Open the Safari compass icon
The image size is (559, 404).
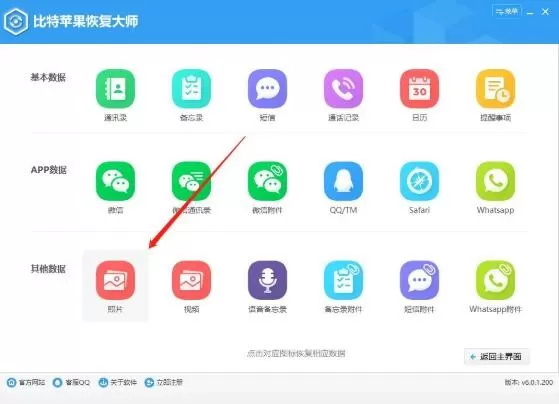click(420, 181)
